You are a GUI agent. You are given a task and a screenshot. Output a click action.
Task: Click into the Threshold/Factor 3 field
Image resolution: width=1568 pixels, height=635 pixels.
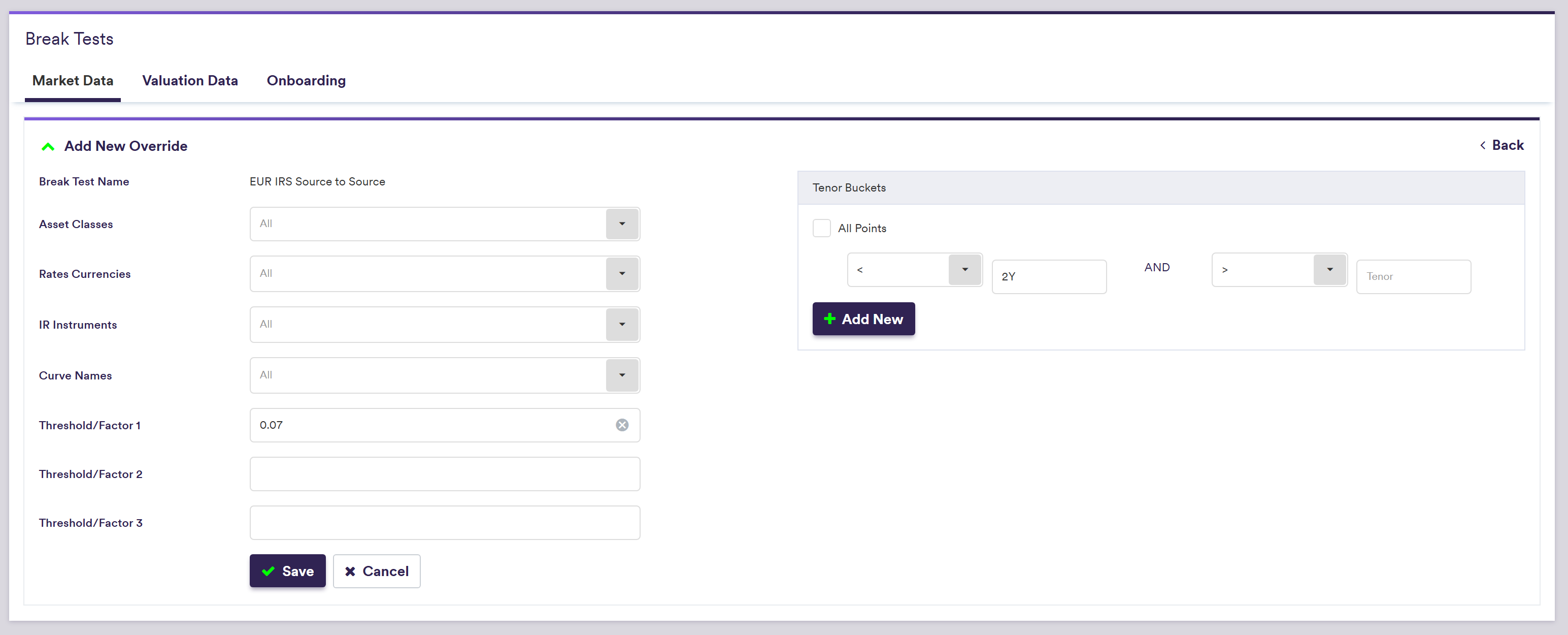[444, 523]
